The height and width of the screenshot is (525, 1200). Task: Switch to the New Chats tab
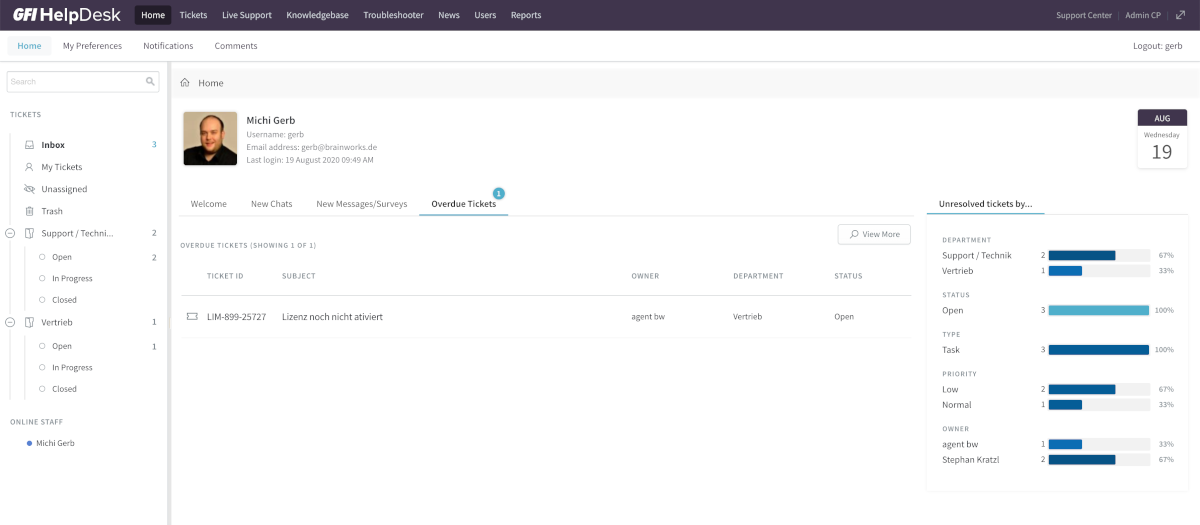click(x=271, y=204)
